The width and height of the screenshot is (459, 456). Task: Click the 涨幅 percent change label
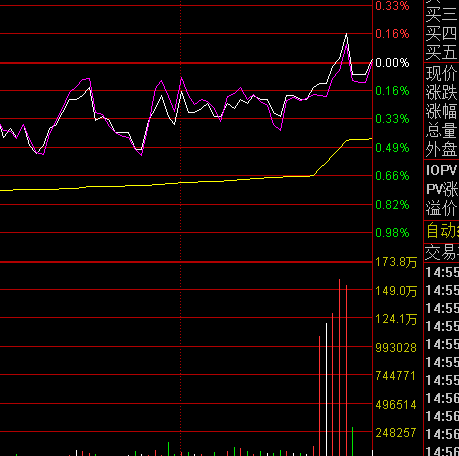click(x=441, y=111)
